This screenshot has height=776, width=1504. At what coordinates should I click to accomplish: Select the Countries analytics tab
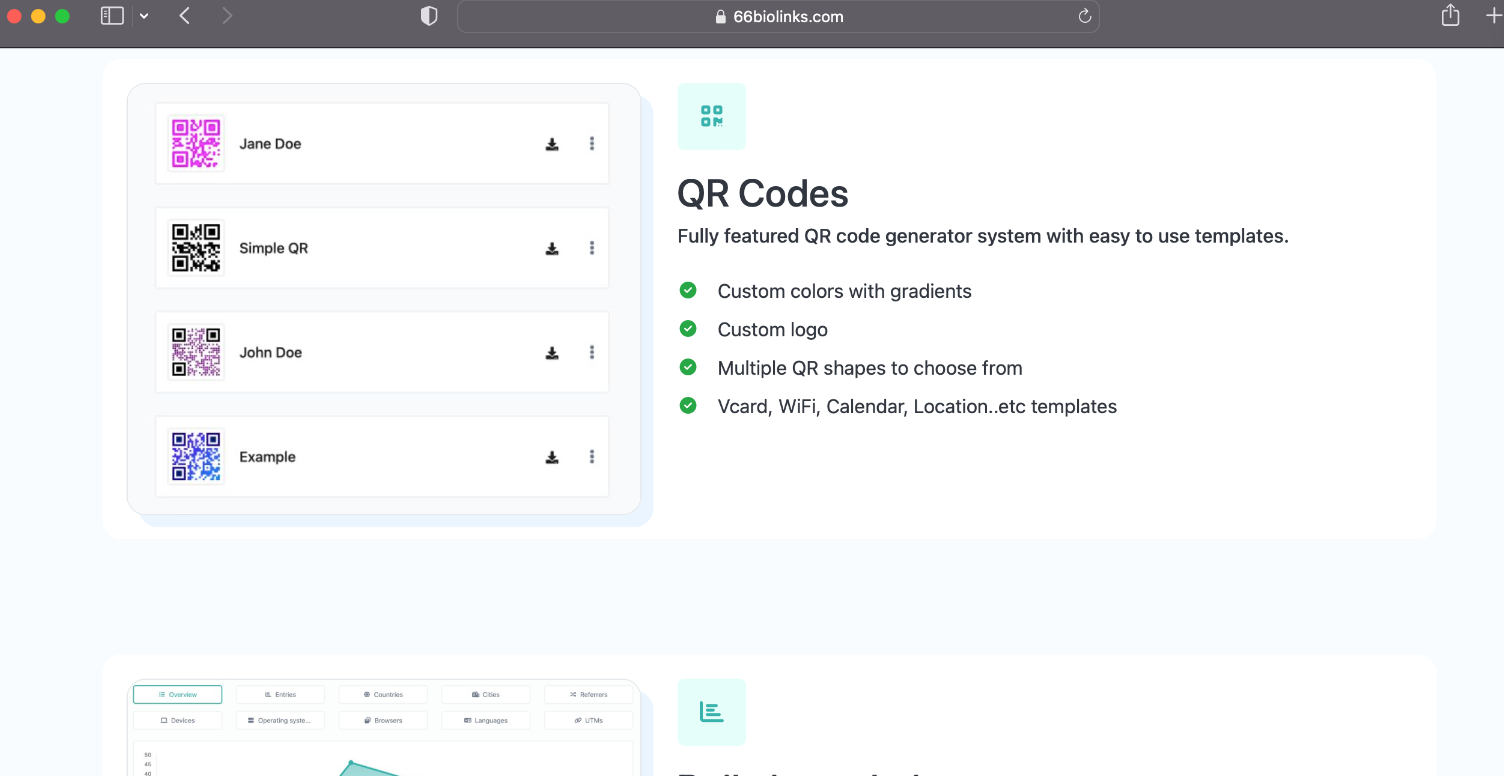383,694
